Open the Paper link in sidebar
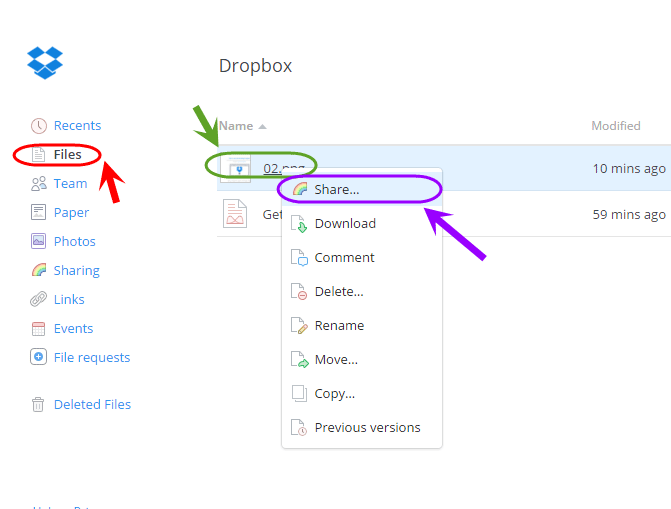 [x=71, y=213]
